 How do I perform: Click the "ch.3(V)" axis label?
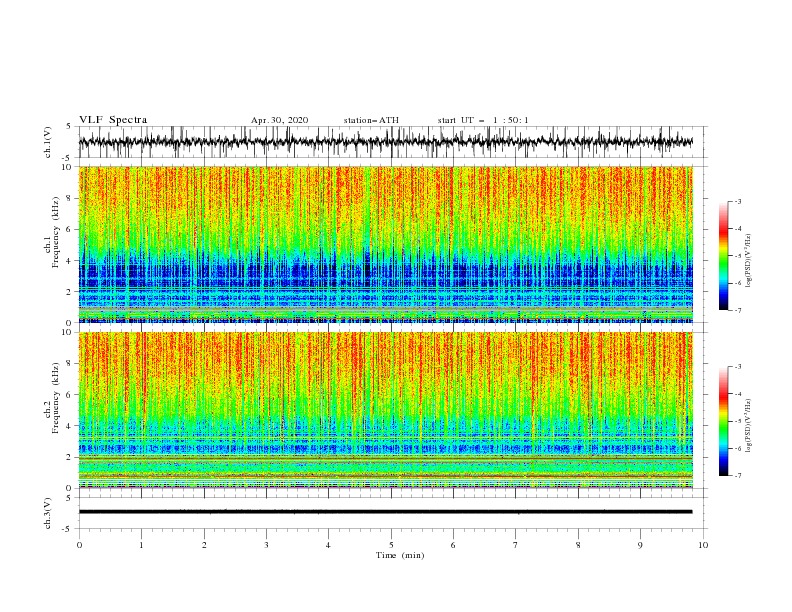pos(48,513)
